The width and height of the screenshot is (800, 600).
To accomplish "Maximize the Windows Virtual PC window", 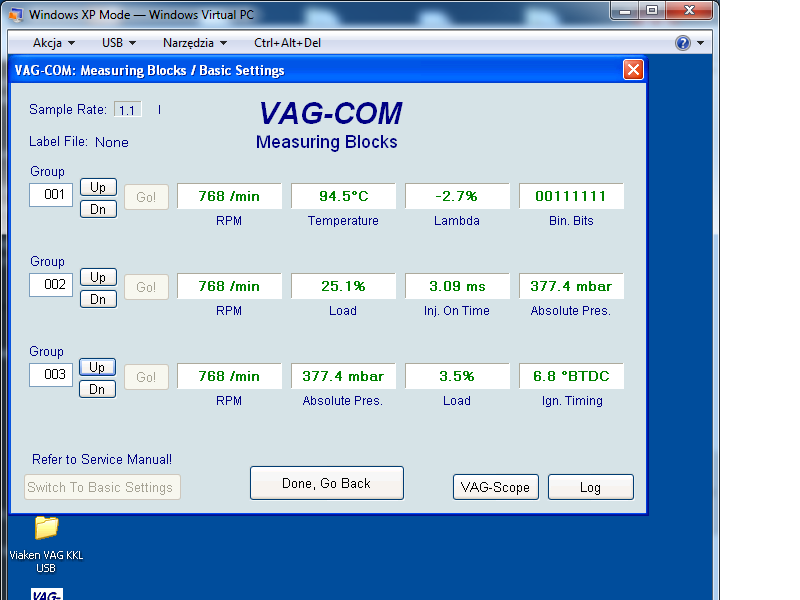I will pos(652,10).
